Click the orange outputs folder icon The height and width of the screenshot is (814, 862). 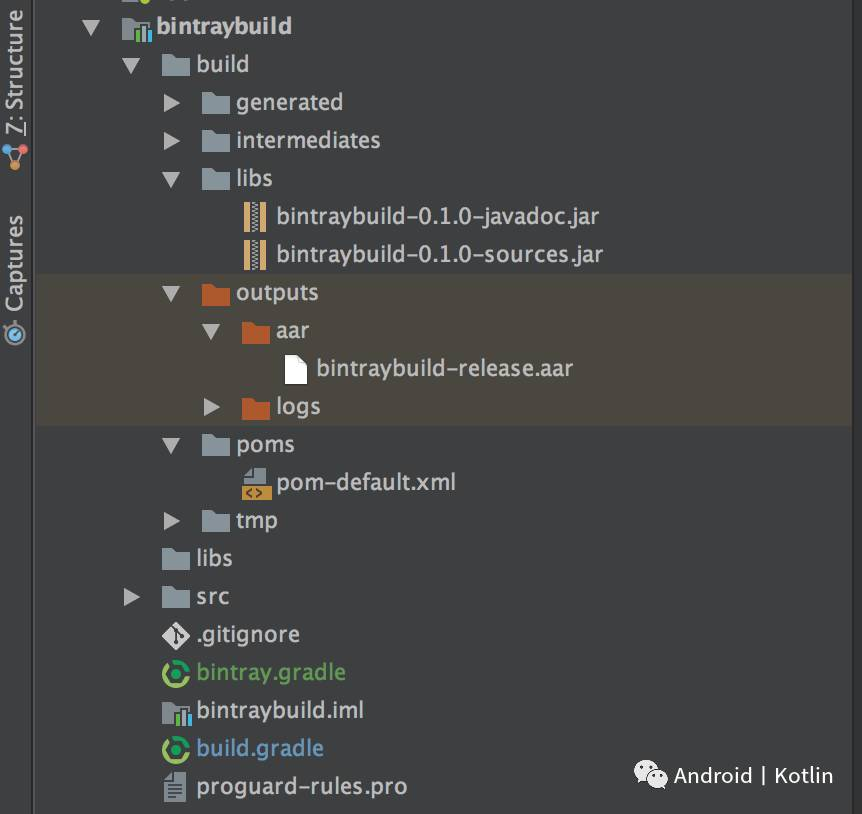click(x=215, y=293)
